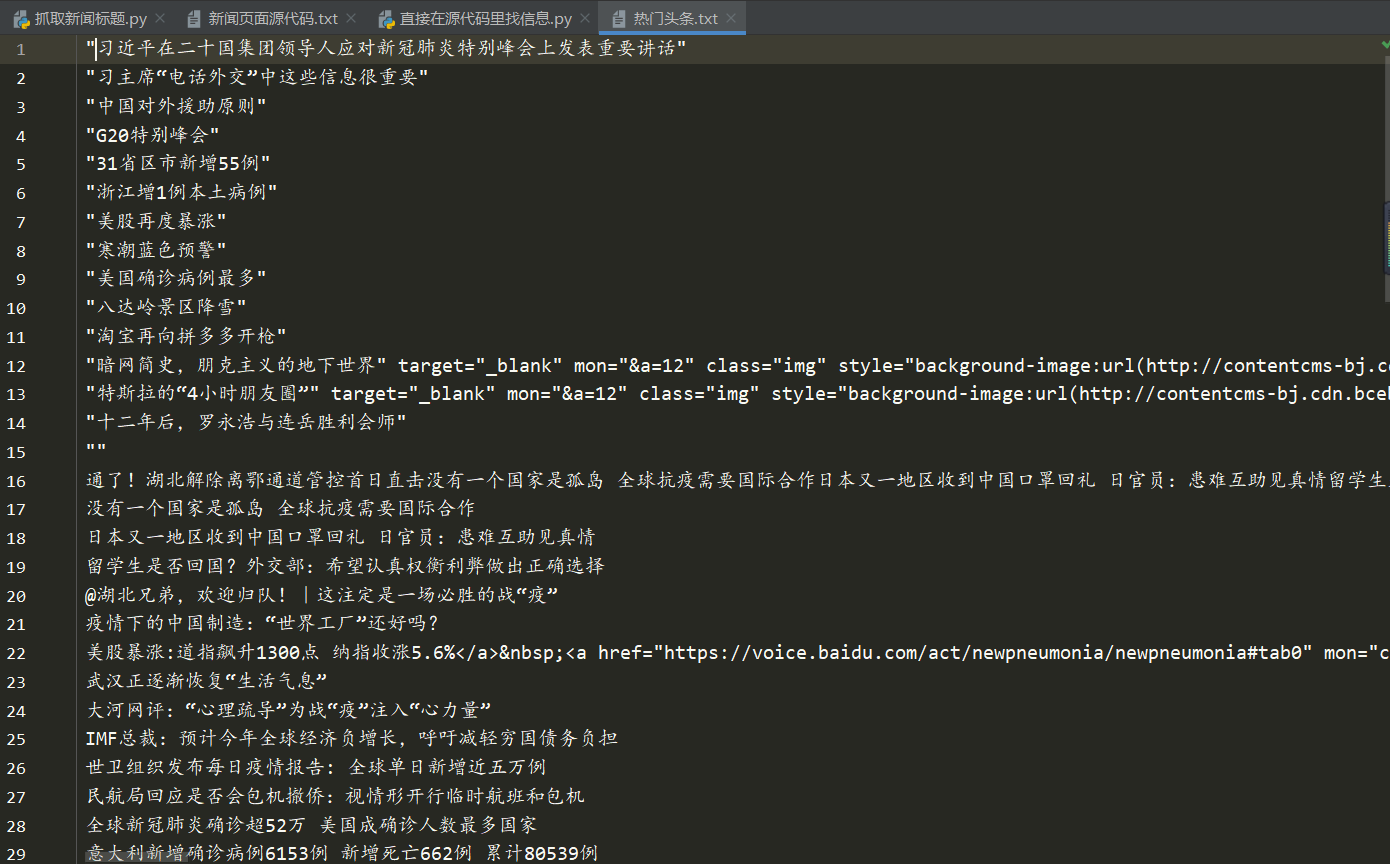Click the line "意大利新增确诊病例6153例"
This screenshot has width=1390, height=864.
pyautogui.click(x=342, y=854)
